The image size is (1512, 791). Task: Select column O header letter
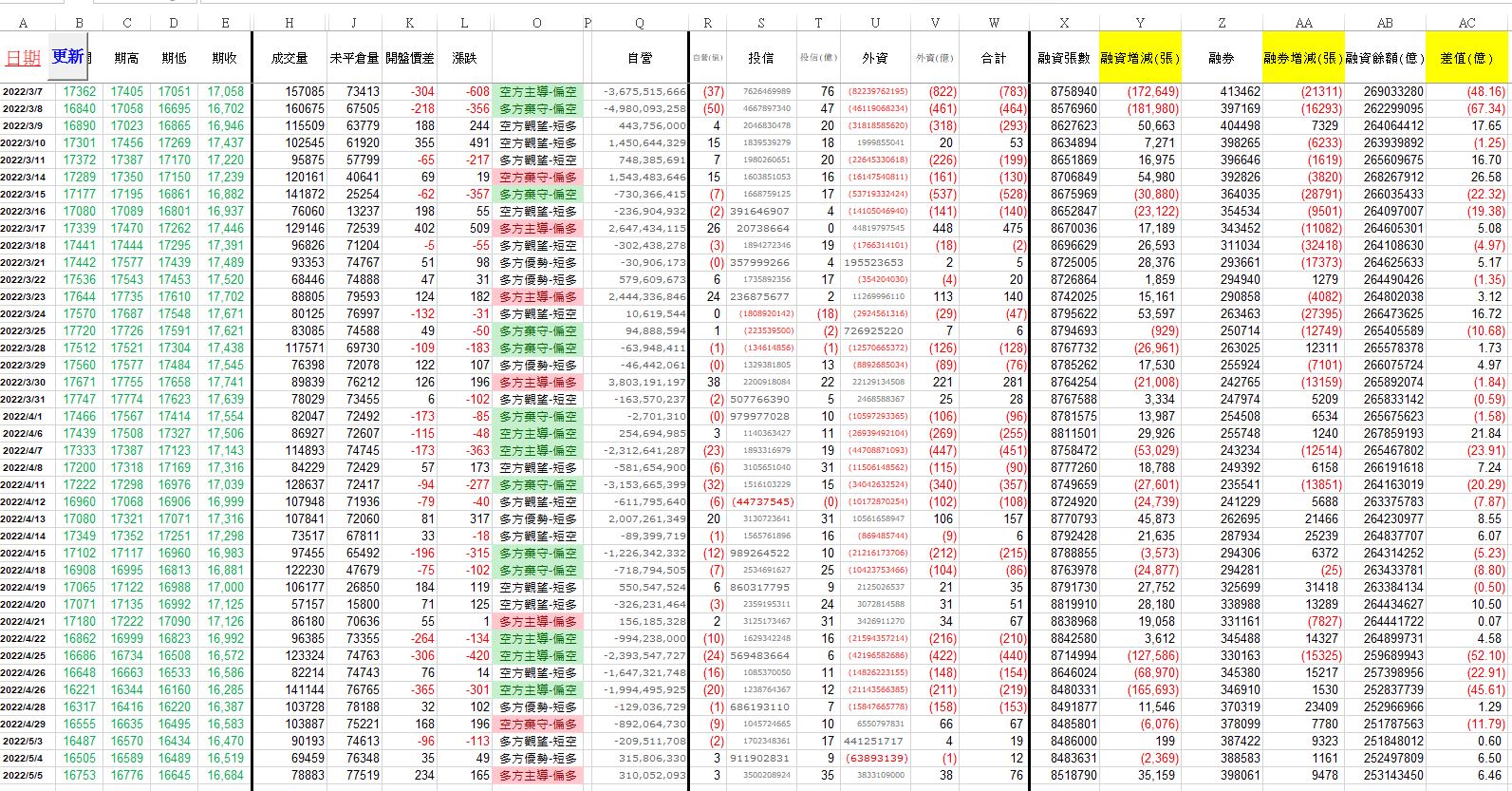pyautogui.click(x=537, y=23)
